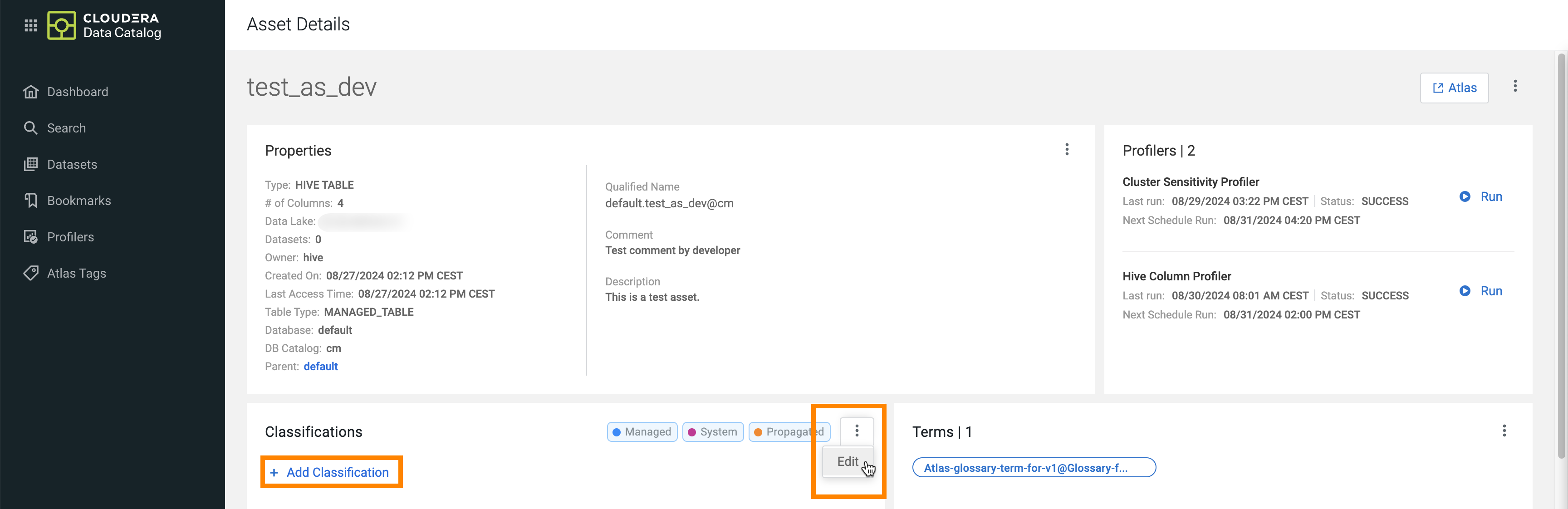This screenshot has width=1568, height=509.
Task: Click the Add Classification link
Action: (x=331, y=472)
